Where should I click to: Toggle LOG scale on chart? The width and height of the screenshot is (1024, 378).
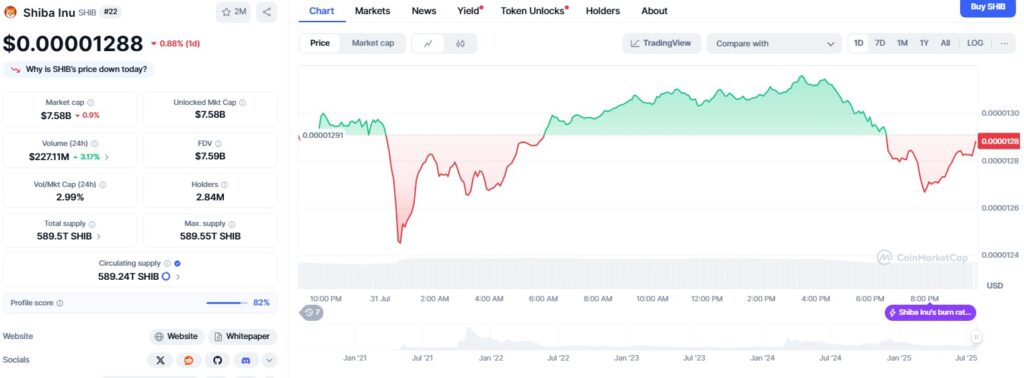click(x=974, y=43)
